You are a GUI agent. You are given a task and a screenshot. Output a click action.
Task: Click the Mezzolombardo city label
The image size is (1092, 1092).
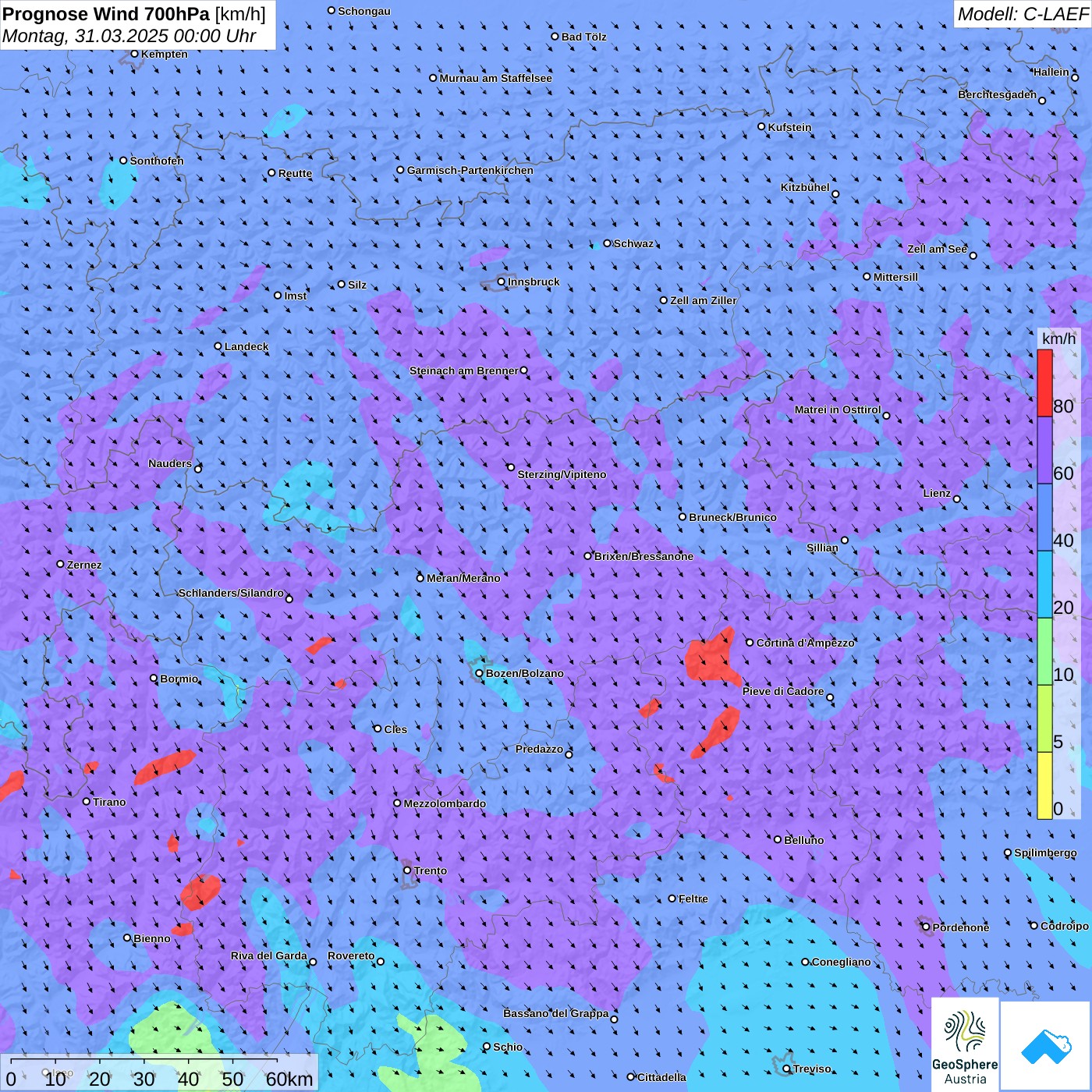(445, 803)
